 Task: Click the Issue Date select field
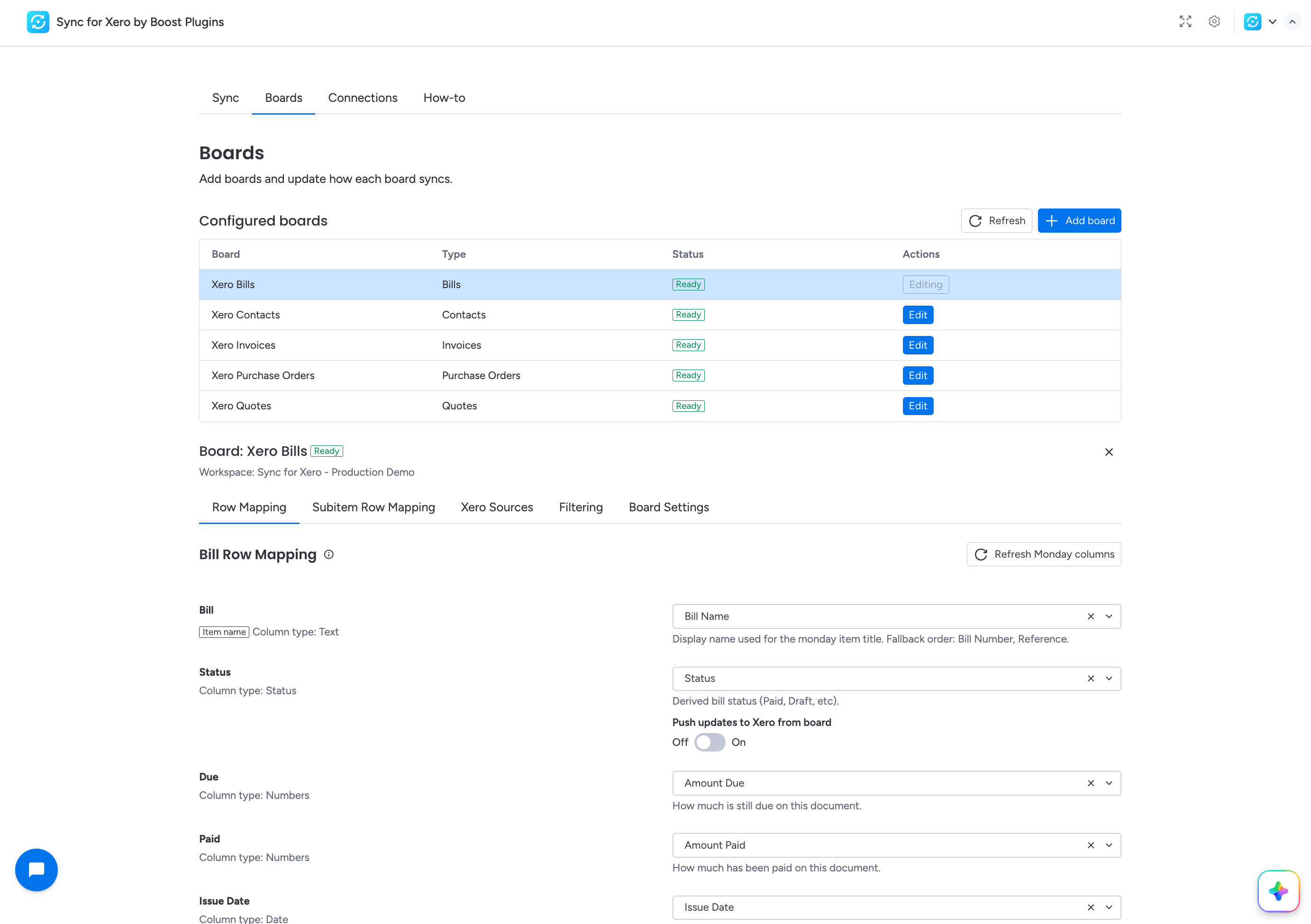coord(896,907)
